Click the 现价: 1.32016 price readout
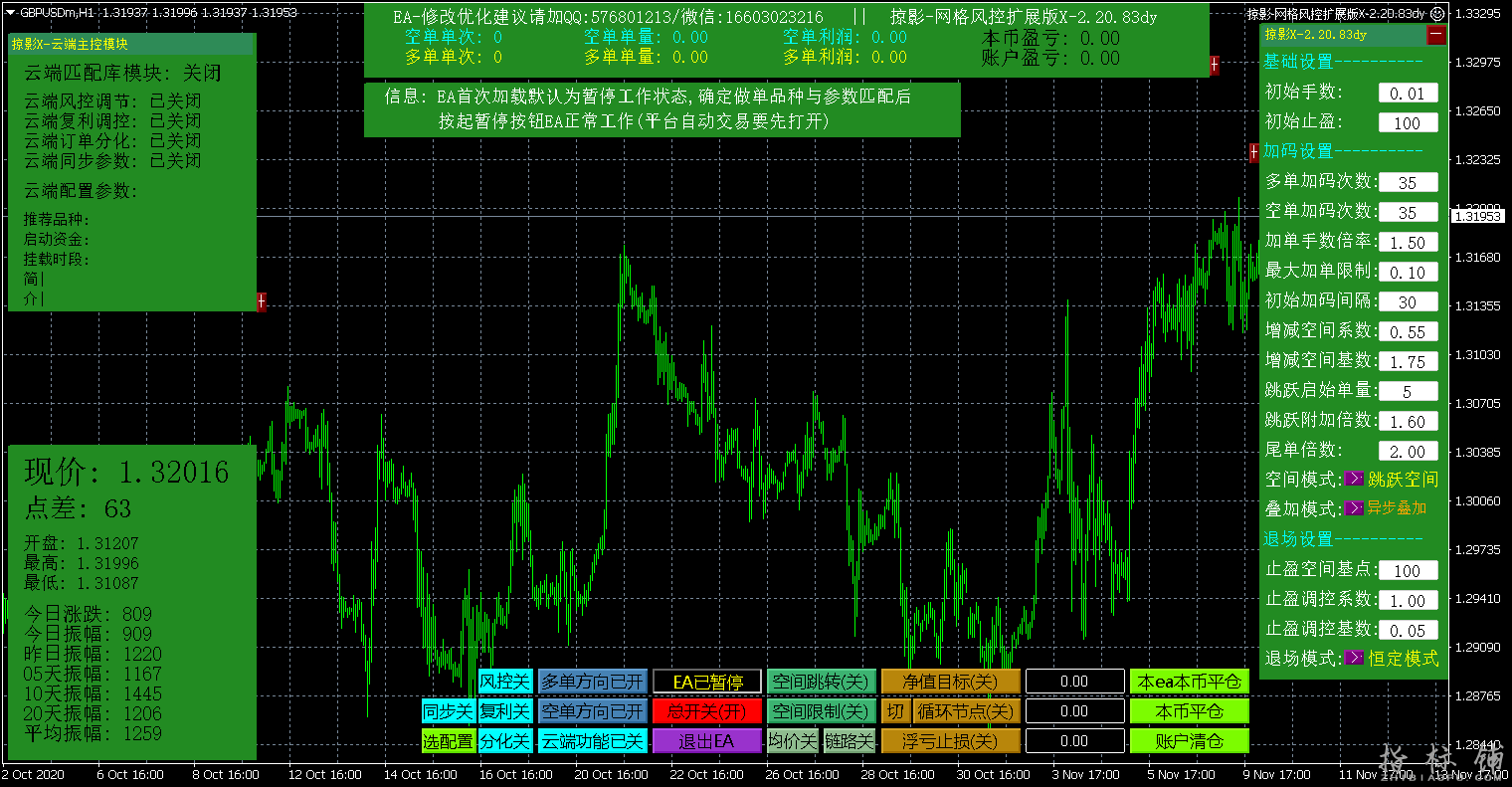This screenshot has width=1512, height=787. coord(126,473)
